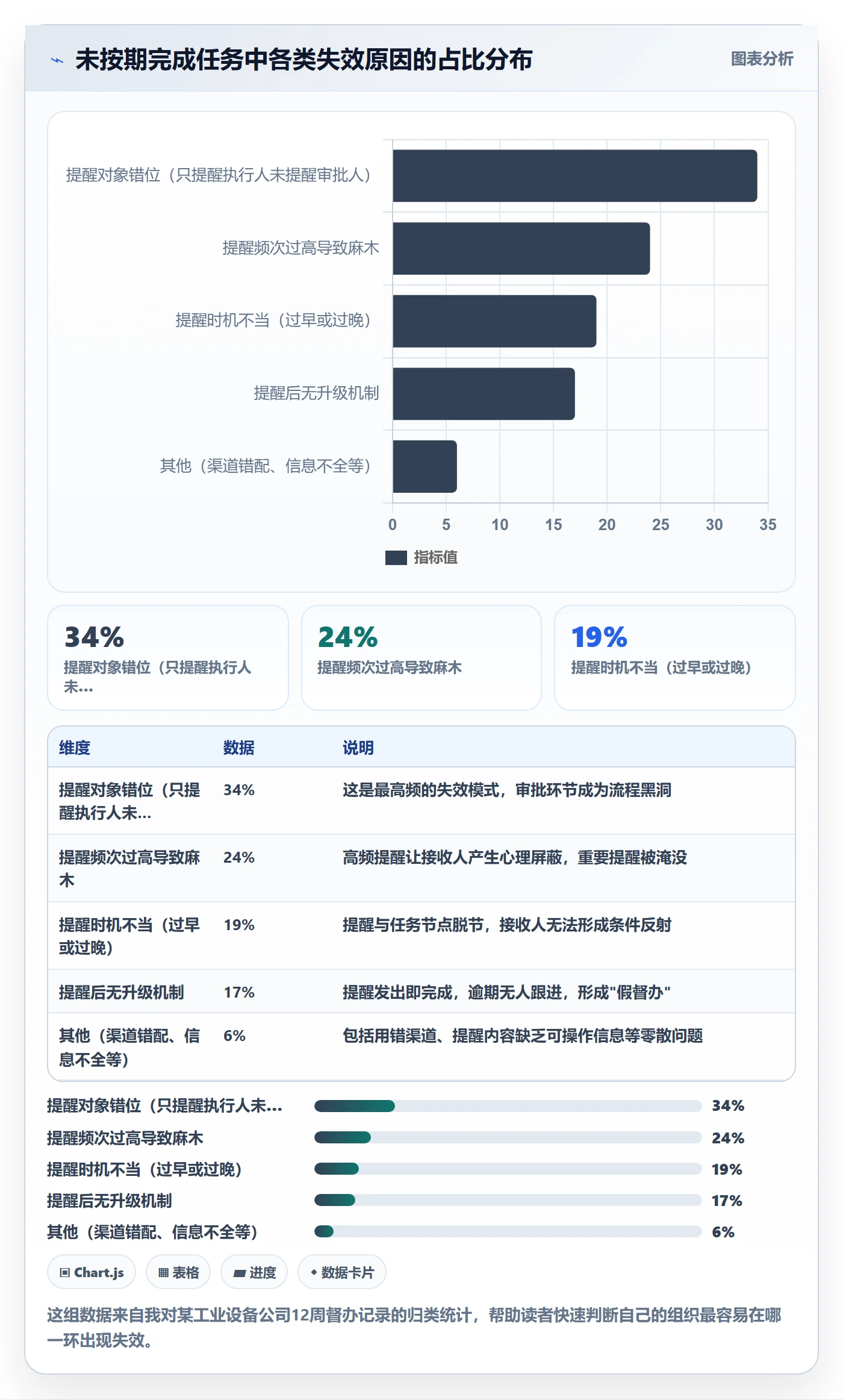This screenshot has height=1400, width=843.
Task: Click the bar for 提醒频次过高导致麻木
Action: coord(521,248)
